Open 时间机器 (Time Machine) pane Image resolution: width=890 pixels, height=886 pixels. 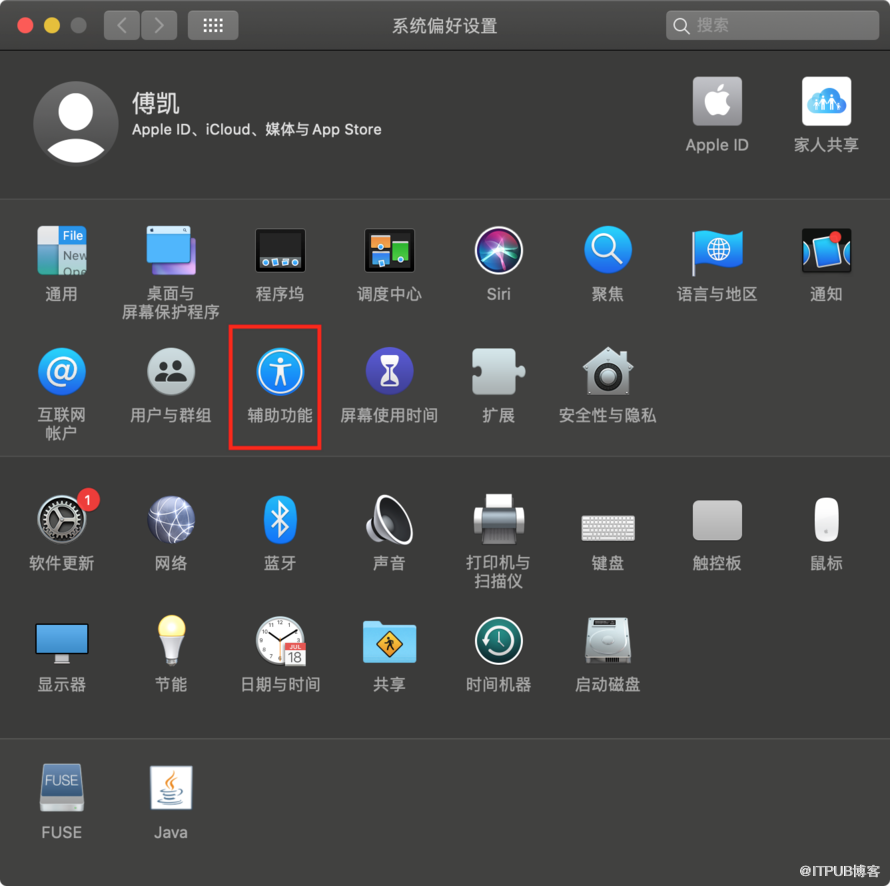(x=498, y=641)
